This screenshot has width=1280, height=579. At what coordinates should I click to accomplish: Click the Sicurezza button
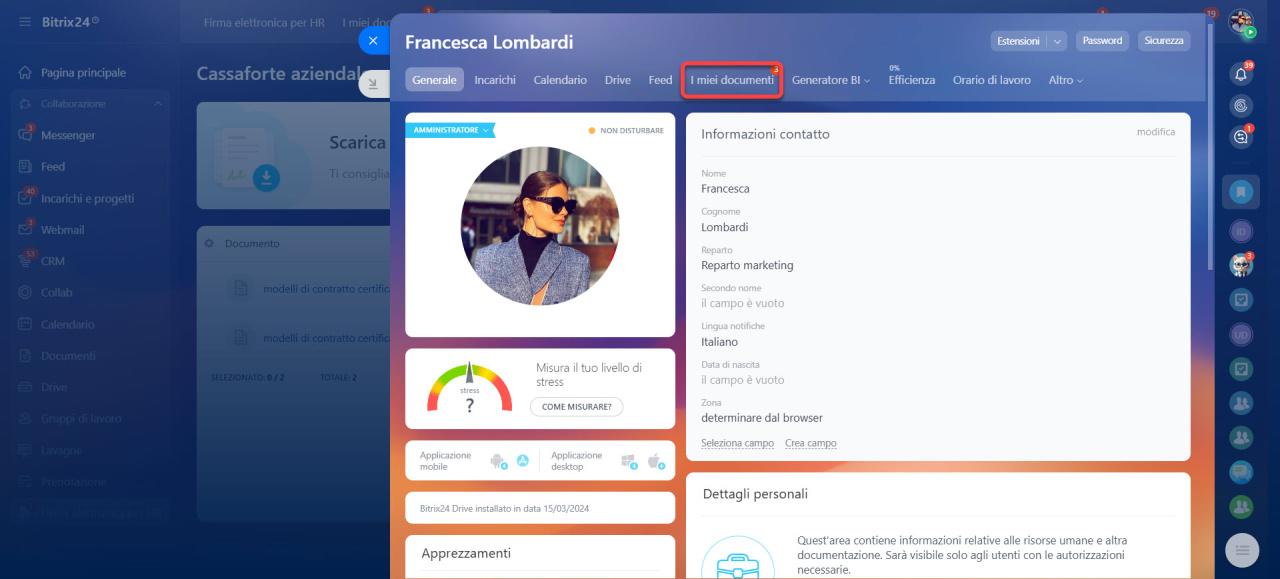click(x=1164, y=41)
